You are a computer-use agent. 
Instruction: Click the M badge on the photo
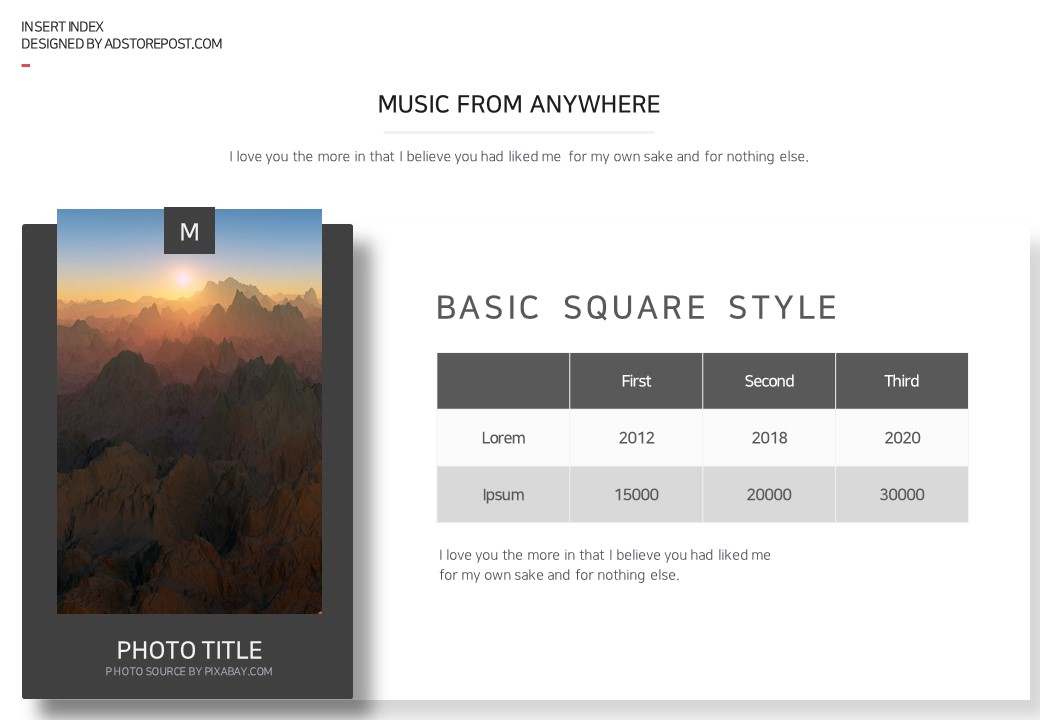pyautogui.click(x=189, y=231)
